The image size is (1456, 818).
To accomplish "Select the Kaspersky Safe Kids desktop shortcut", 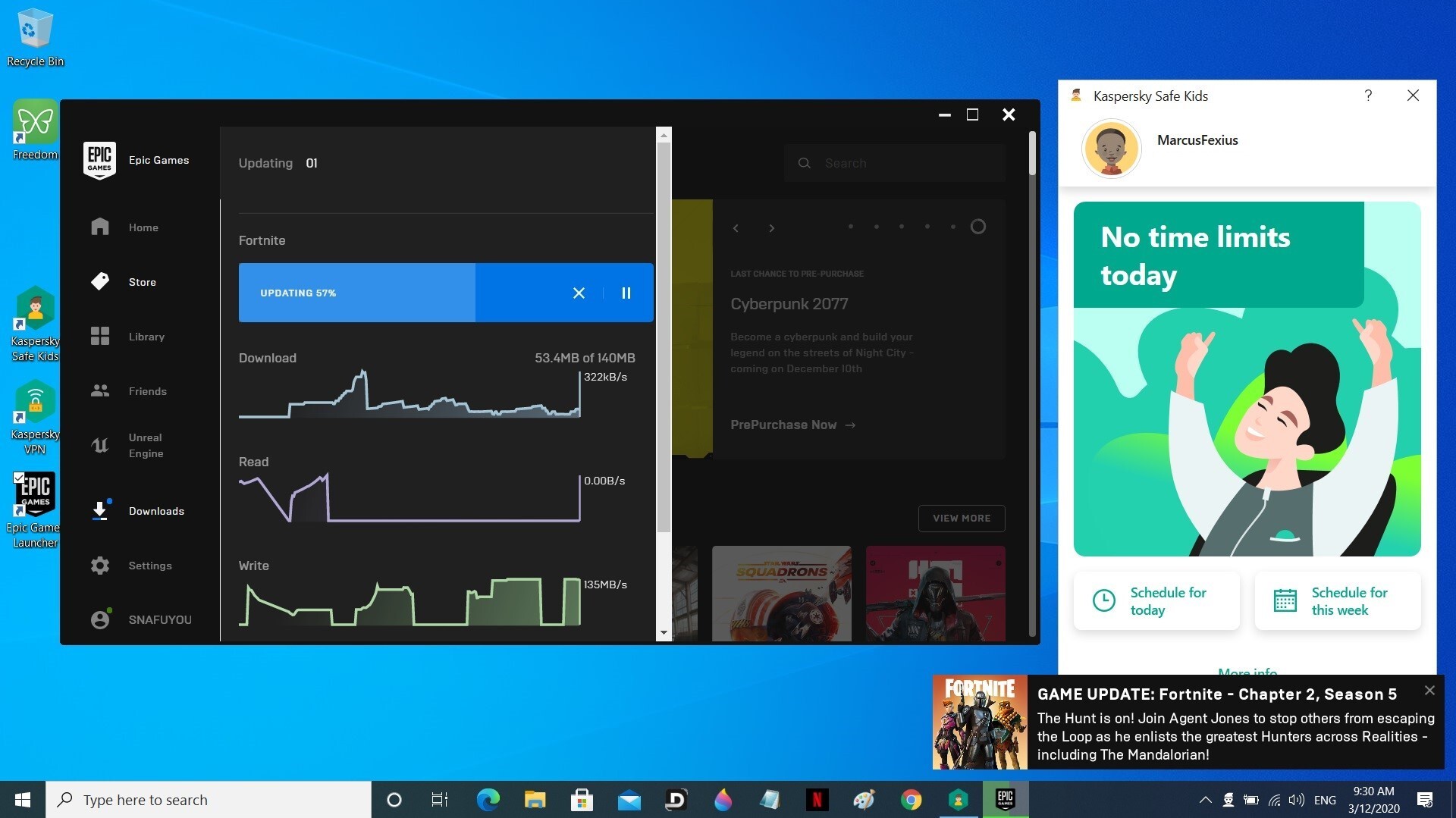I will [35, 324].
